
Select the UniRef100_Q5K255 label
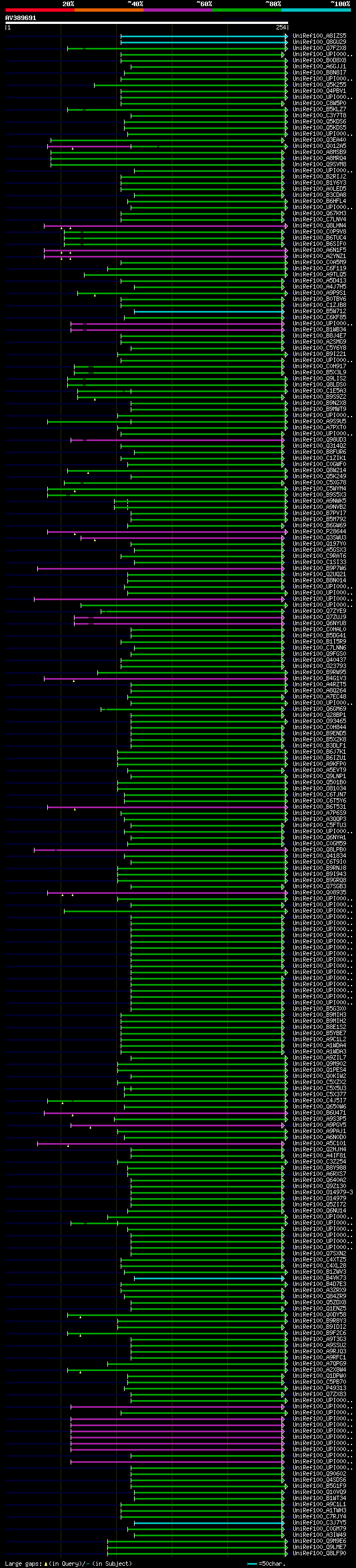[x=319, y=85]
